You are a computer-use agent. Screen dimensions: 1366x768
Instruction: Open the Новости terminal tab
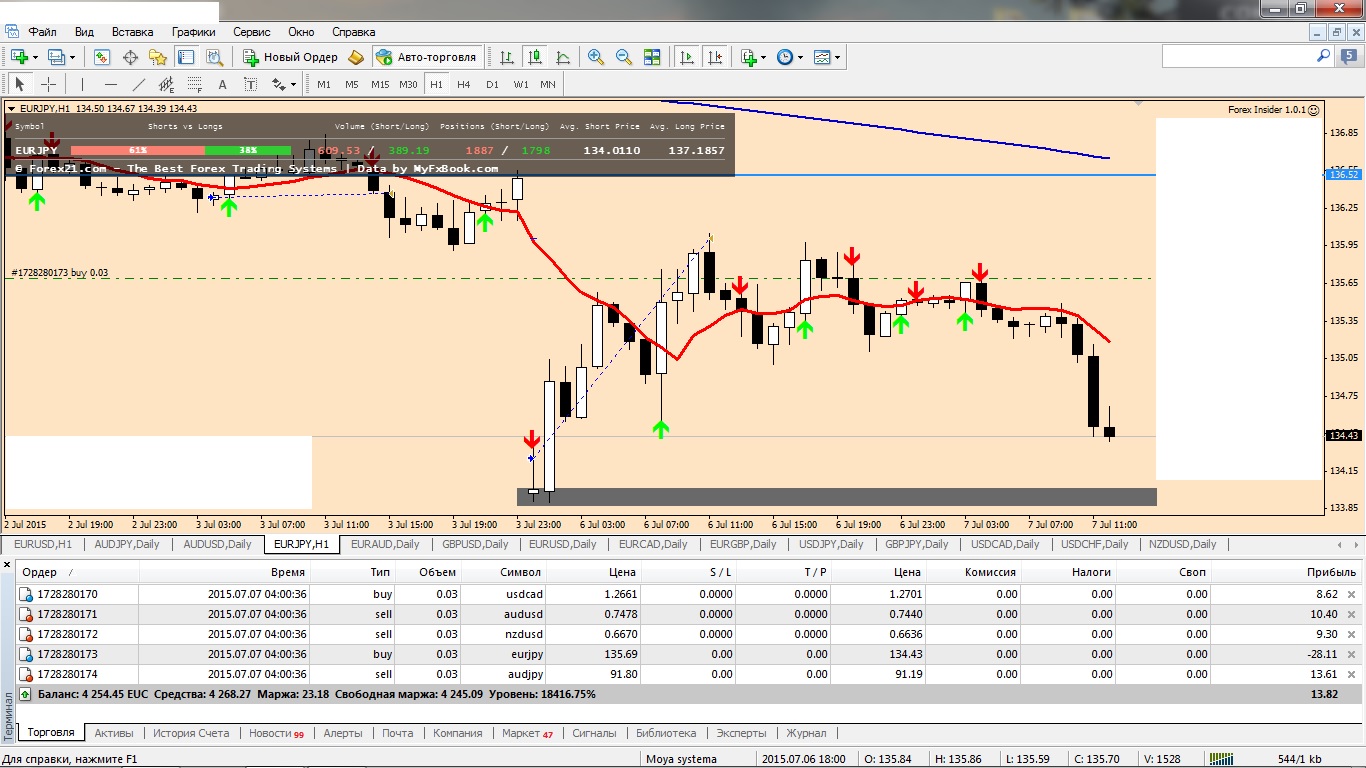[276, 733]
